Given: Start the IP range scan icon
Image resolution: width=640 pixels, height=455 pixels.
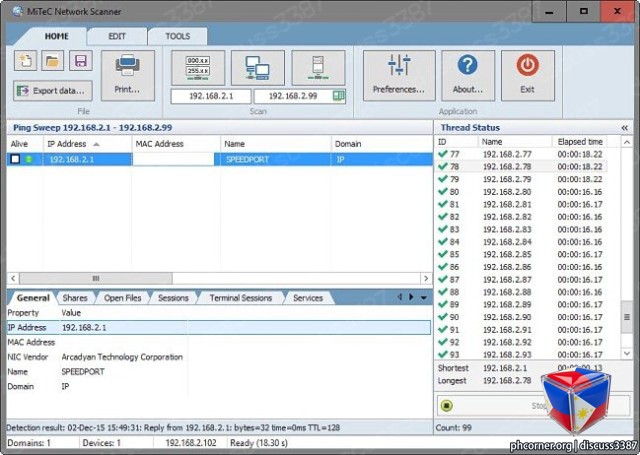Looking at the screenshot, I should coord(198,68).
